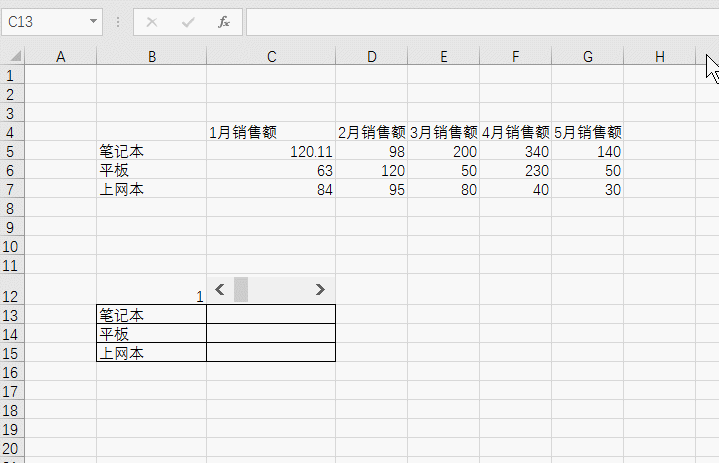Select row 5 header
719x463 pixels.
point(12,151)
